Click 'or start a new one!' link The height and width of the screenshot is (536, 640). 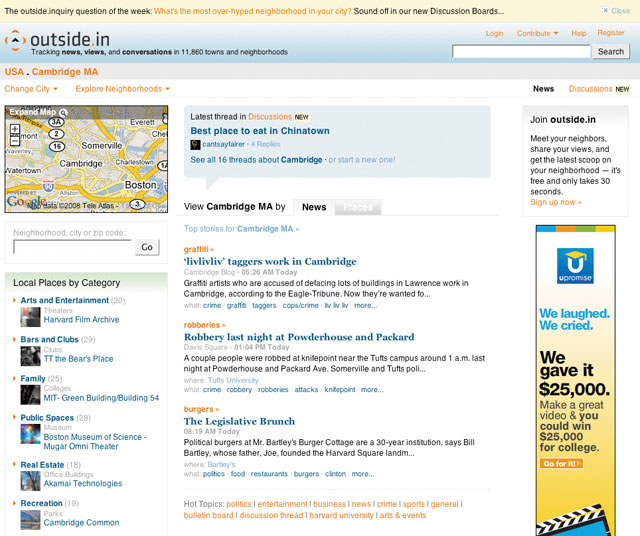click(362, 160)
